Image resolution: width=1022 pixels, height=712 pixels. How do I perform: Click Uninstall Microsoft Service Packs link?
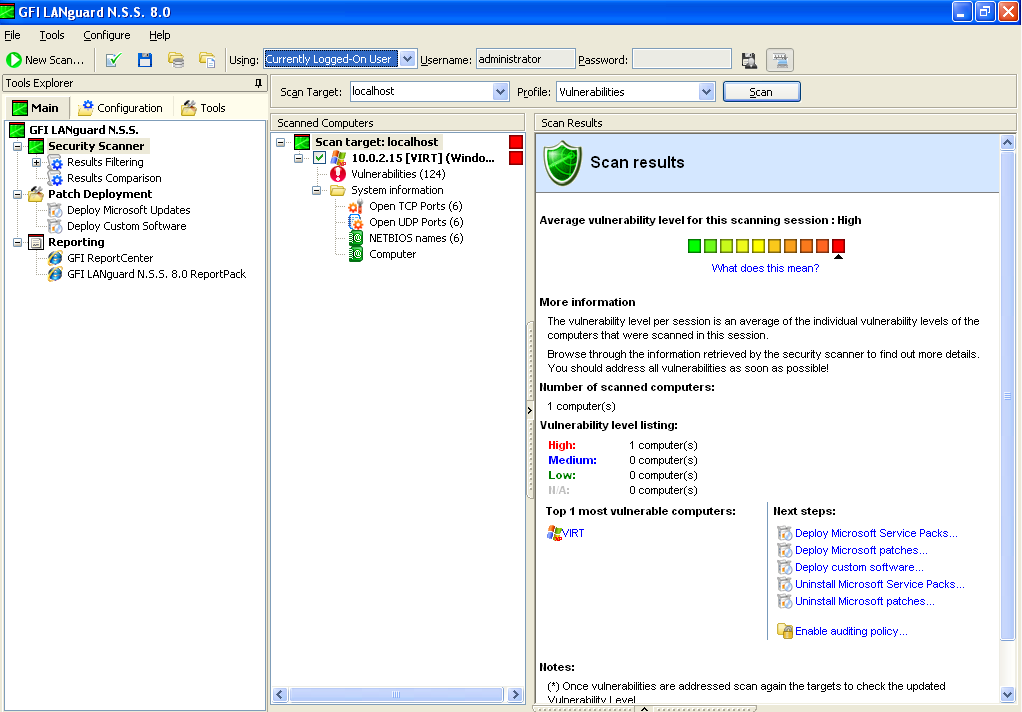[880, 584]
